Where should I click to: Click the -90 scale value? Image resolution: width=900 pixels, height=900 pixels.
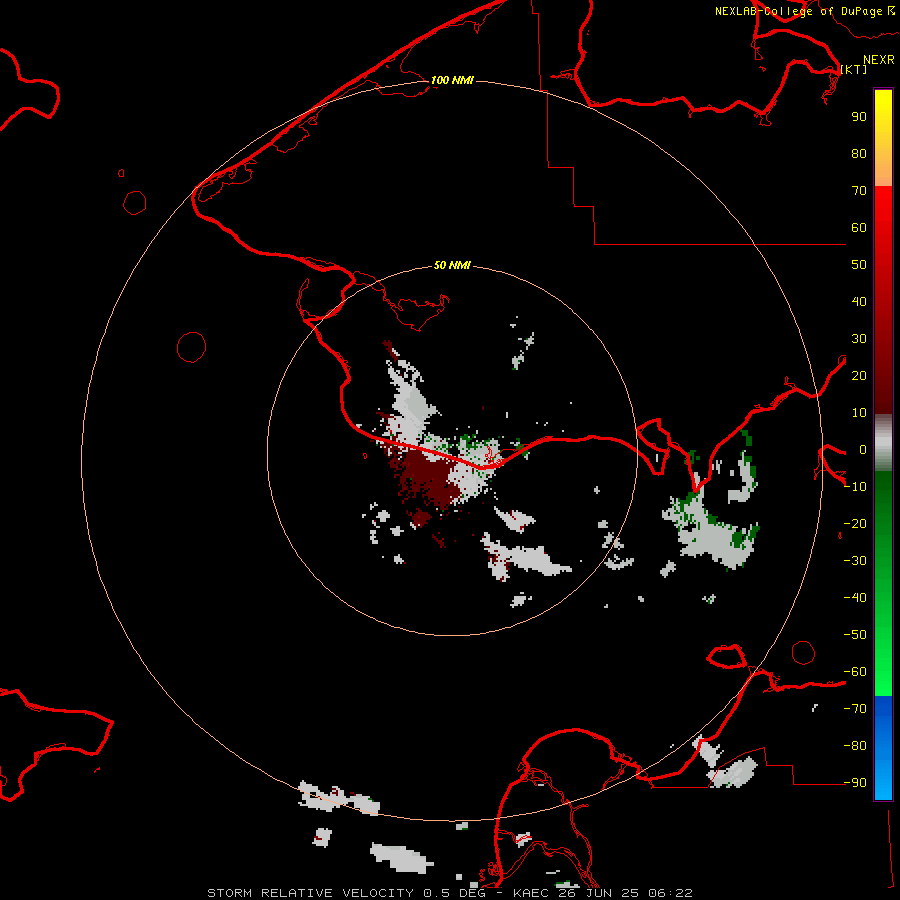pyautogui.click(x=855, y=783)
